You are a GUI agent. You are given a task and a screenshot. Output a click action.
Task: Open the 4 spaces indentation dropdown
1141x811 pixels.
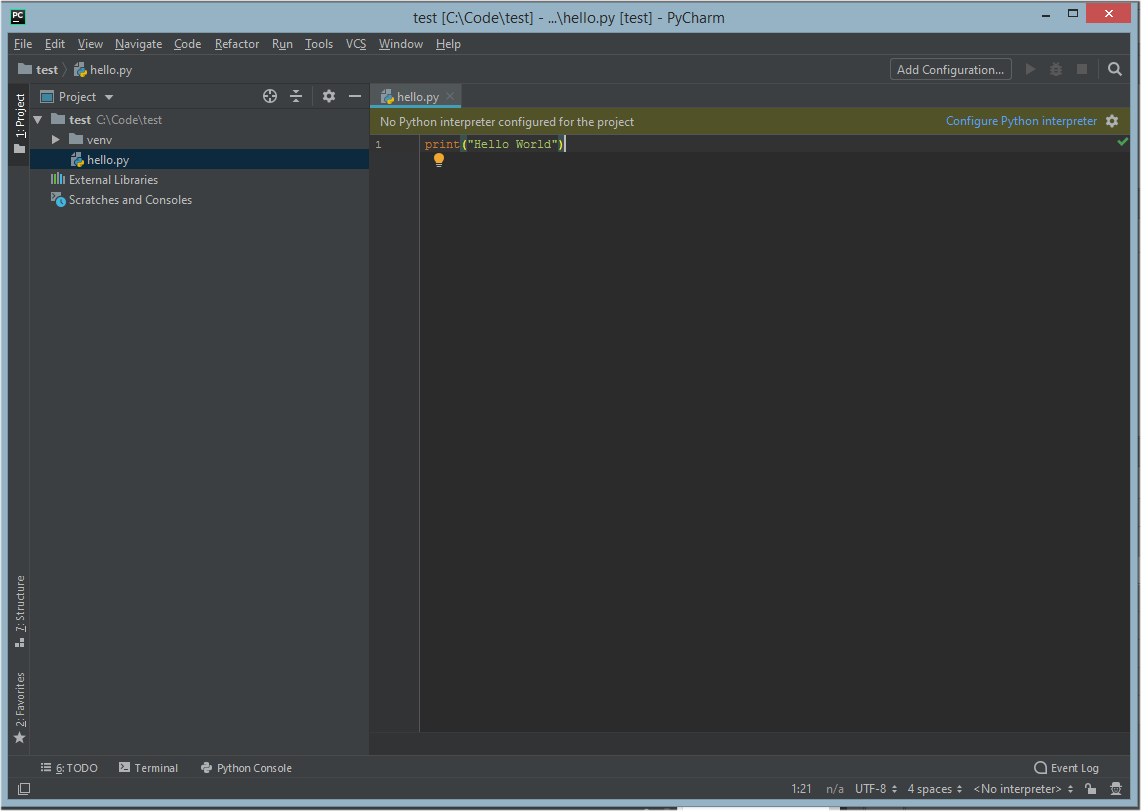click(x=932, y=789)
